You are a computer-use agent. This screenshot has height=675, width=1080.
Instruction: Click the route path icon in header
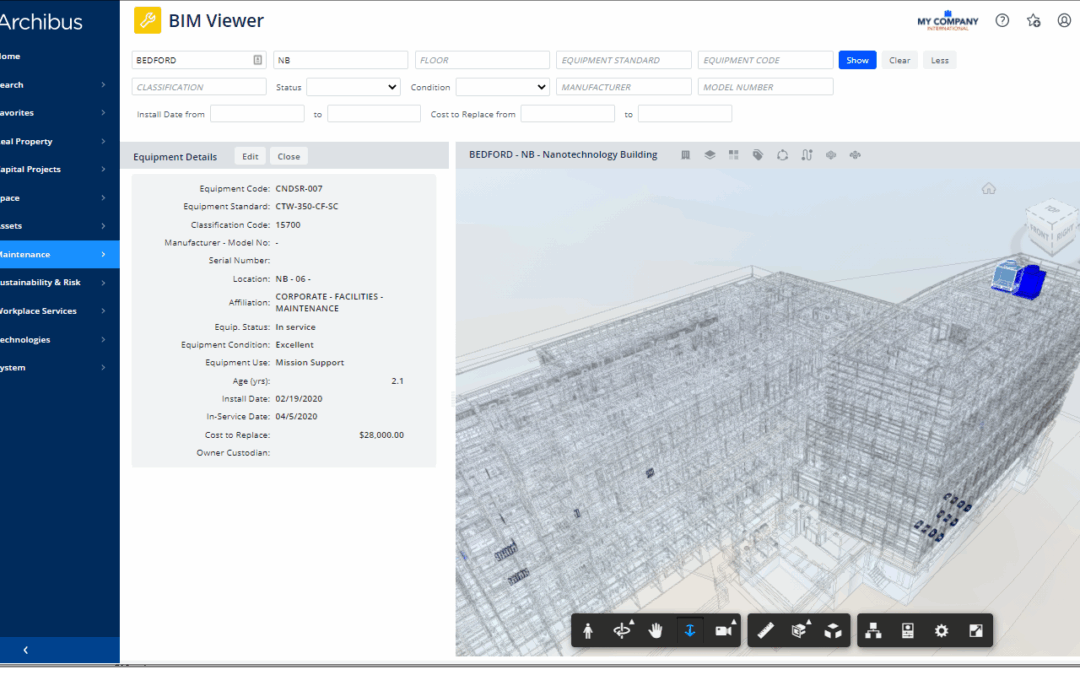[807, 155]
